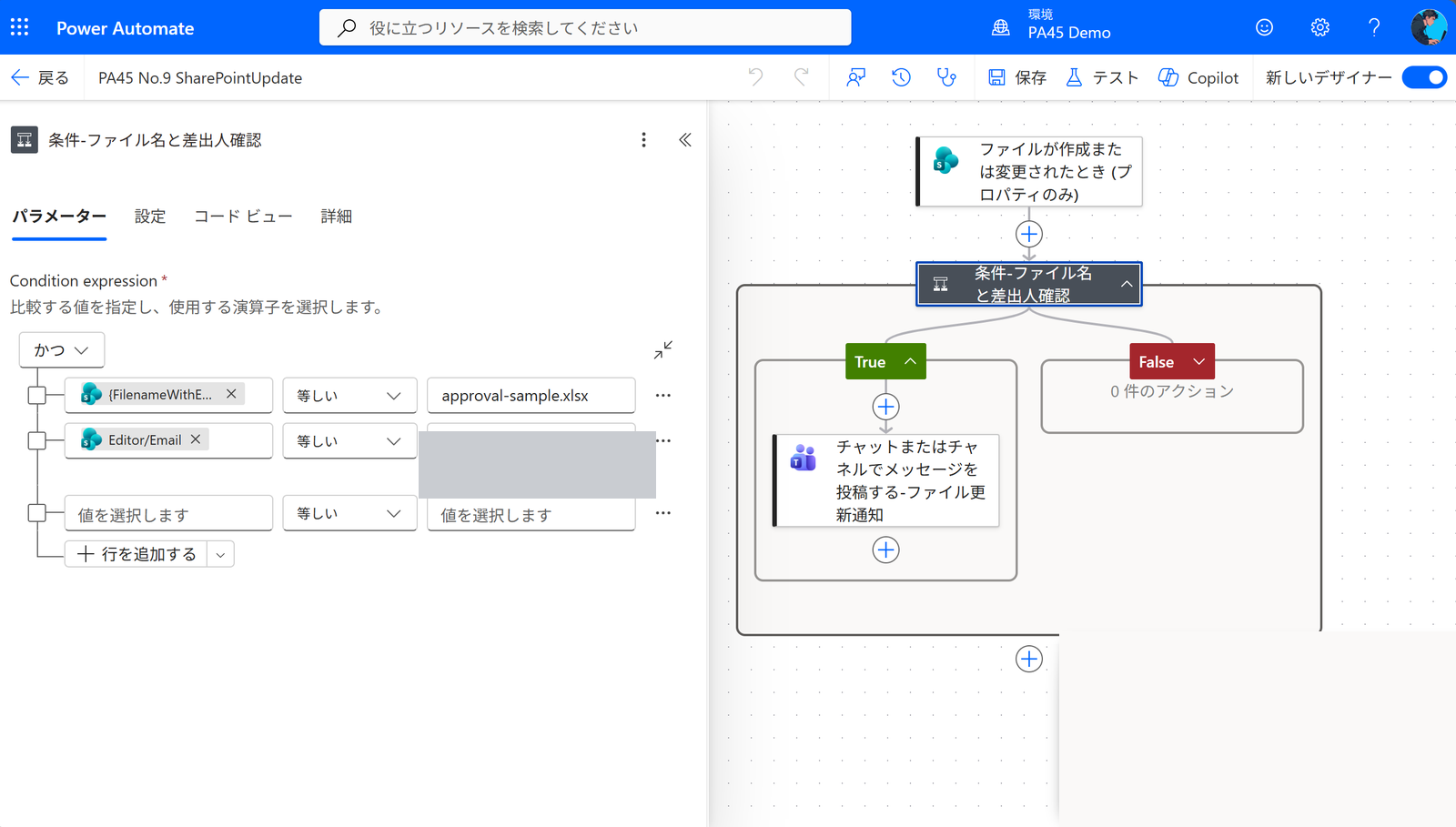Open the 行を追加する split dropdown arrow
The width and height of the screenshot is (1456, 827).
[x=220, y=554]
